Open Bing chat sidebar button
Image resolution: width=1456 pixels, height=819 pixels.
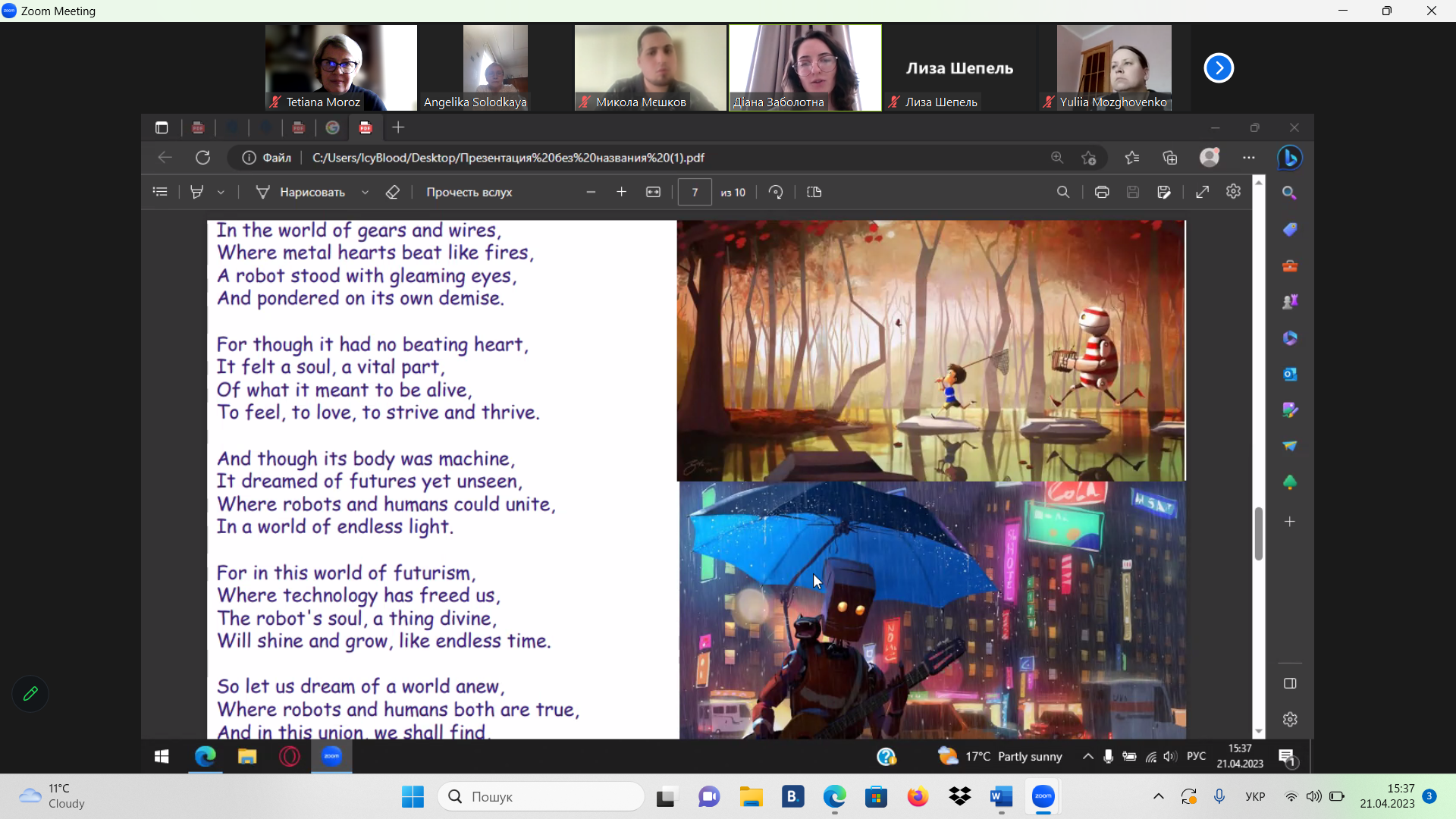1290,157
